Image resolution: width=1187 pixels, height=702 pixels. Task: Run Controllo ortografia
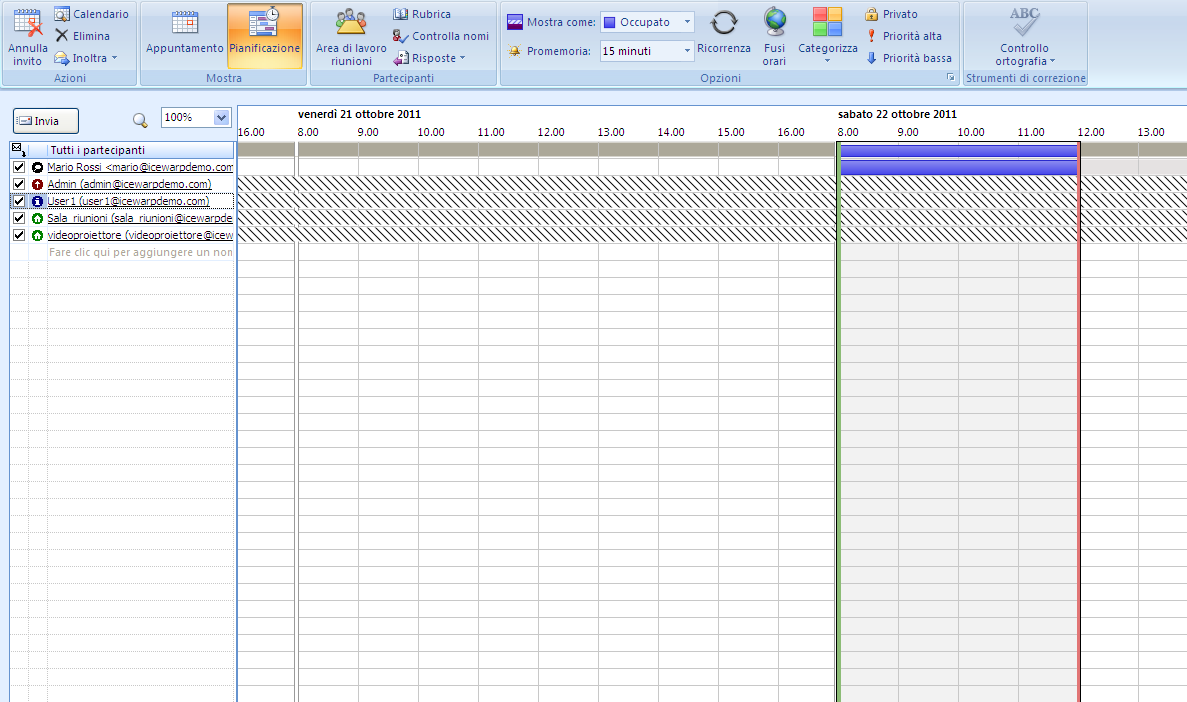(x=1025, y=36)
